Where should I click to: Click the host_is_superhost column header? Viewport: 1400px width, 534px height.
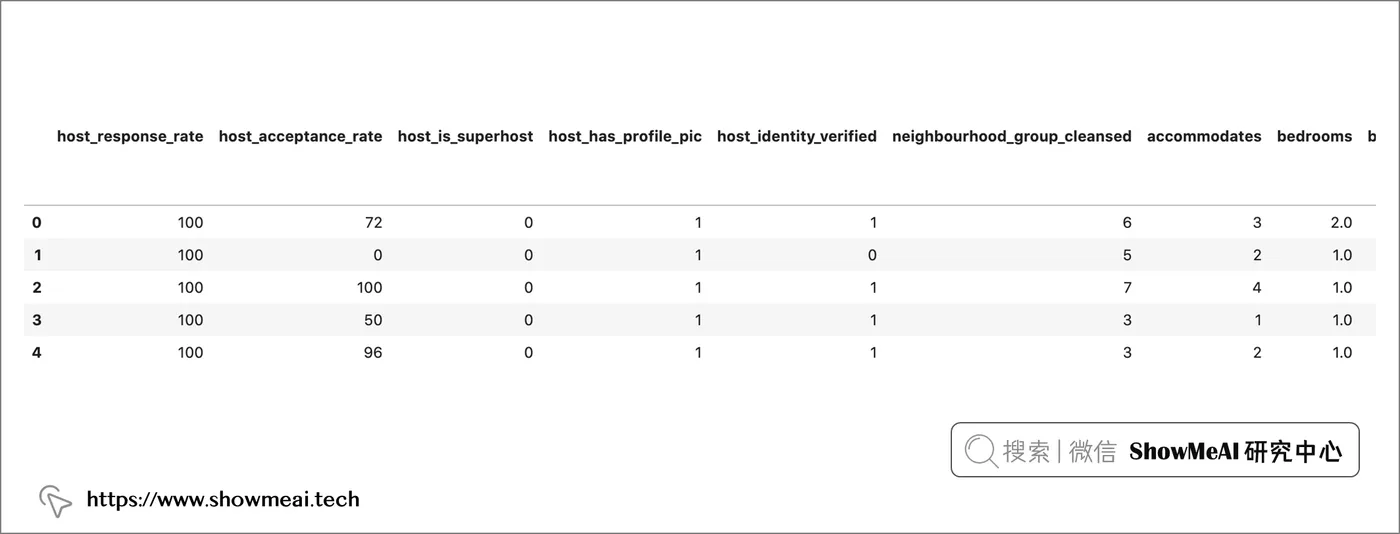[x=465, y=136]
